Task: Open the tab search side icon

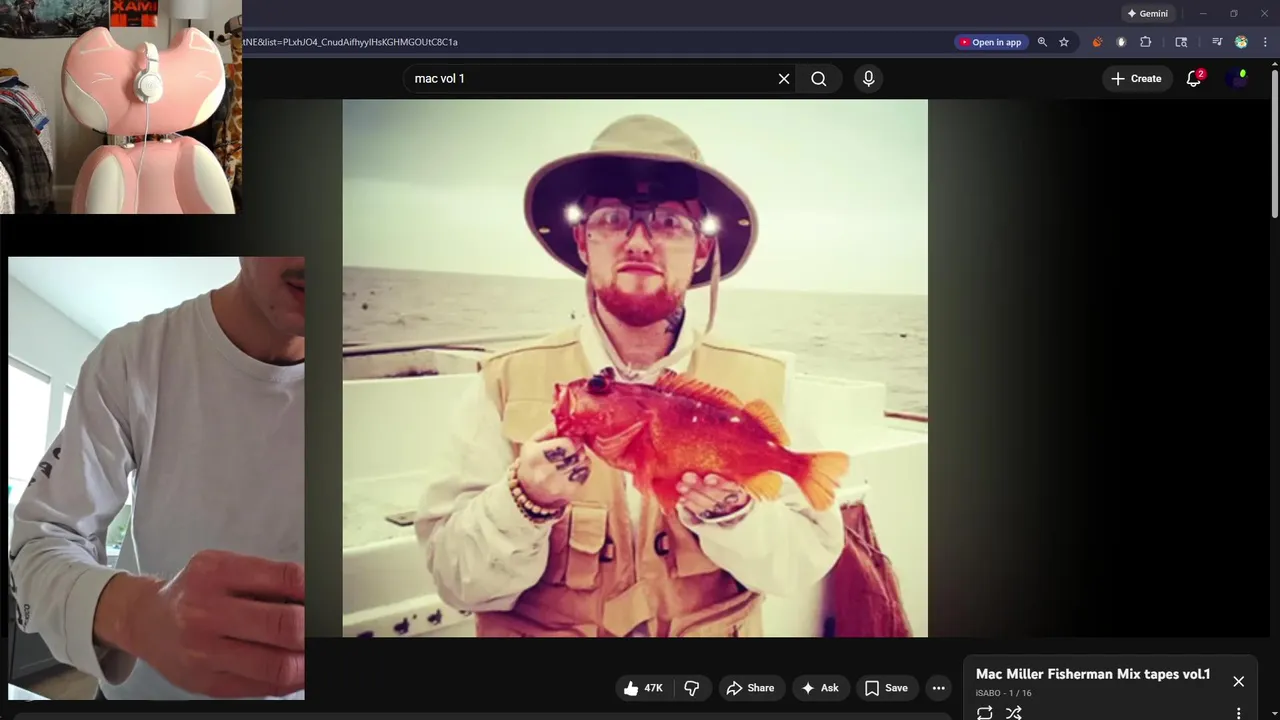Action: tap(1181, 42)
